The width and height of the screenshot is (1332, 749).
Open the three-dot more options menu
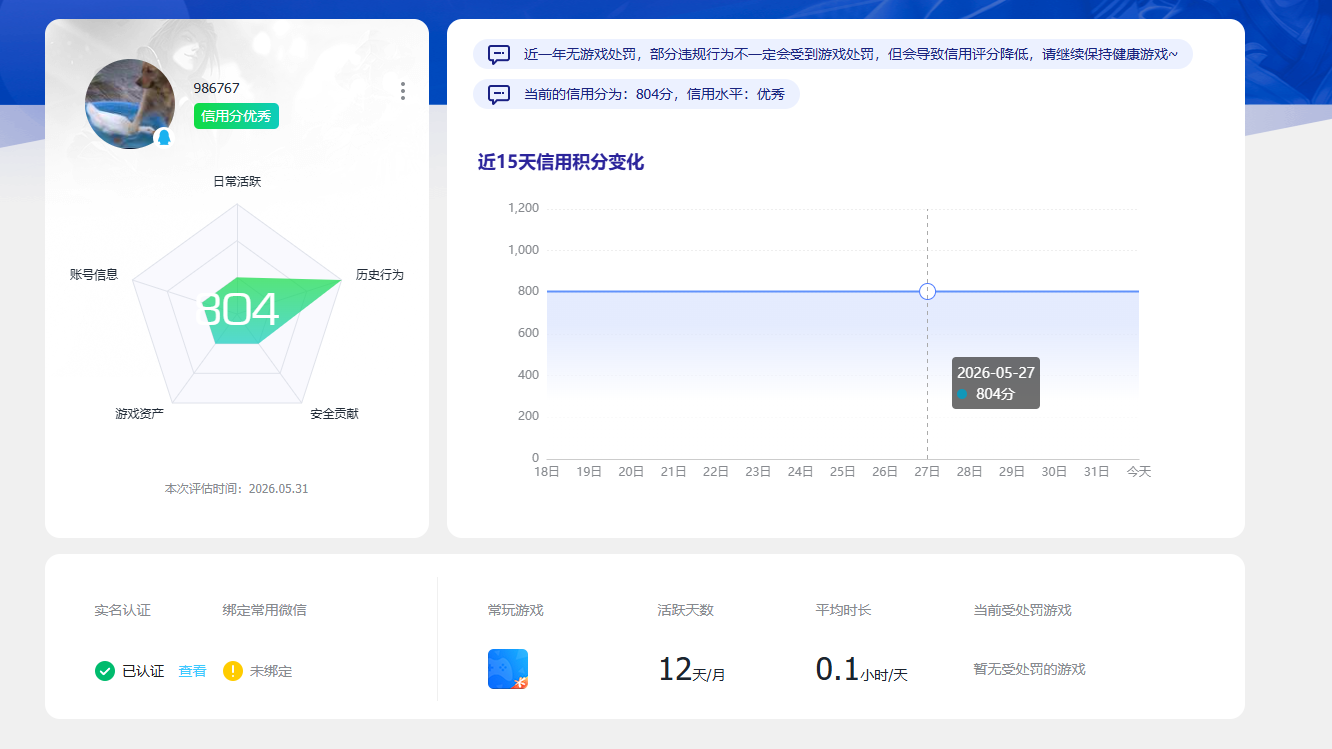tap(403, 91)
